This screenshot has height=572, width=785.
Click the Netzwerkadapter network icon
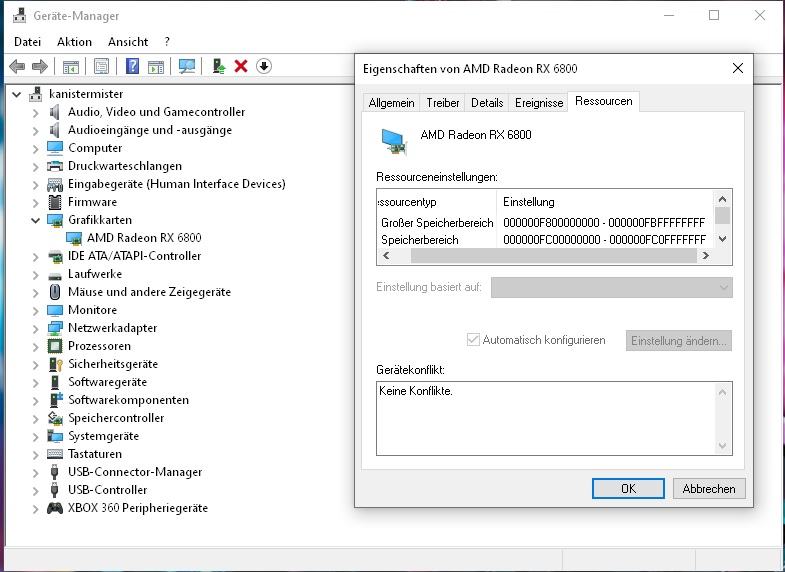coord(55,328)
